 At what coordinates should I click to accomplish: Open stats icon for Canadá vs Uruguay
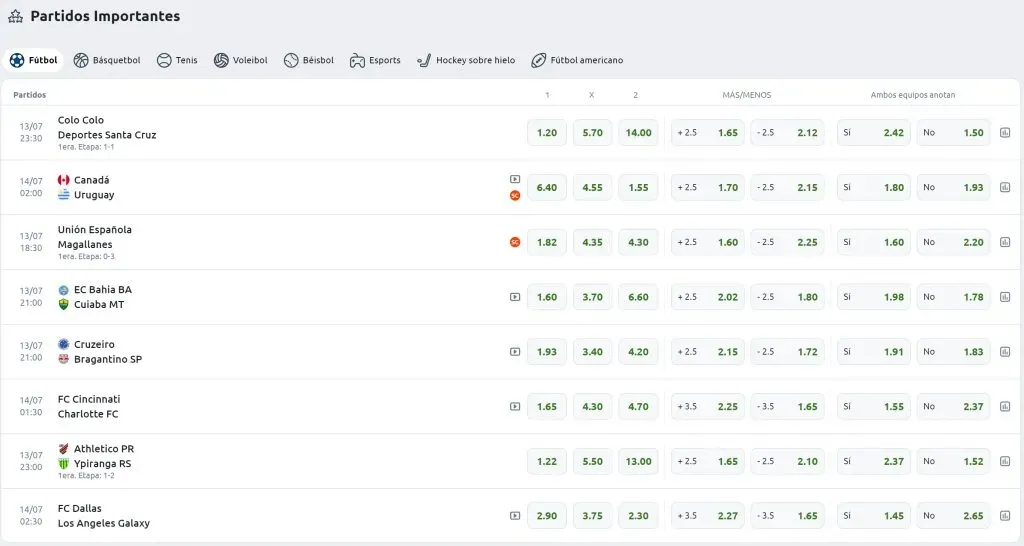click(1005, 187)
